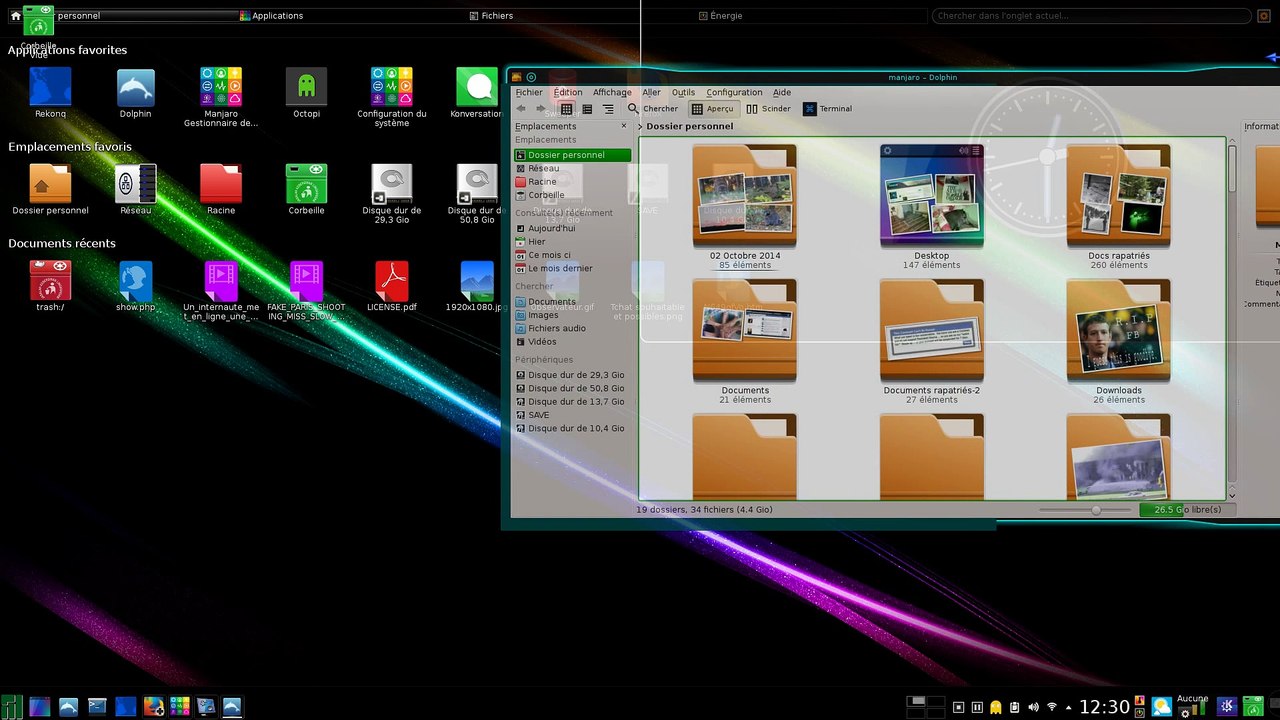
Task: Launch Dolphin from favorite applications
Action: click(x=135, y=93)
